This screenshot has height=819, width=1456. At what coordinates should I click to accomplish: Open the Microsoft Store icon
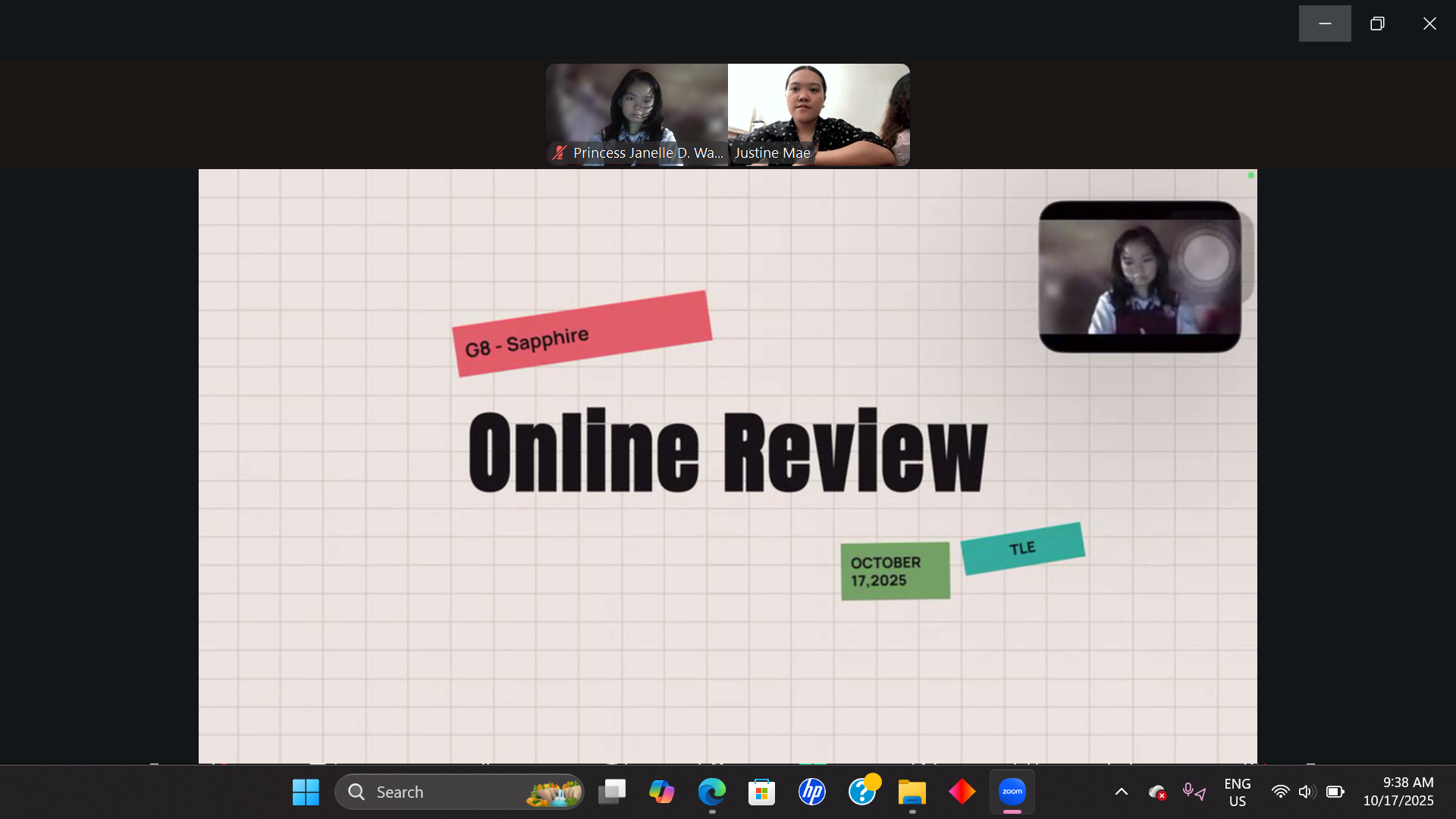(761, 792)
